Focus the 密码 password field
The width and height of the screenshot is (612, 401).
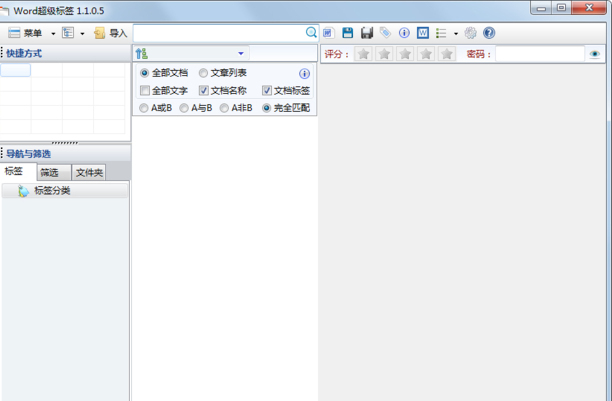click(x=540, y=54)
